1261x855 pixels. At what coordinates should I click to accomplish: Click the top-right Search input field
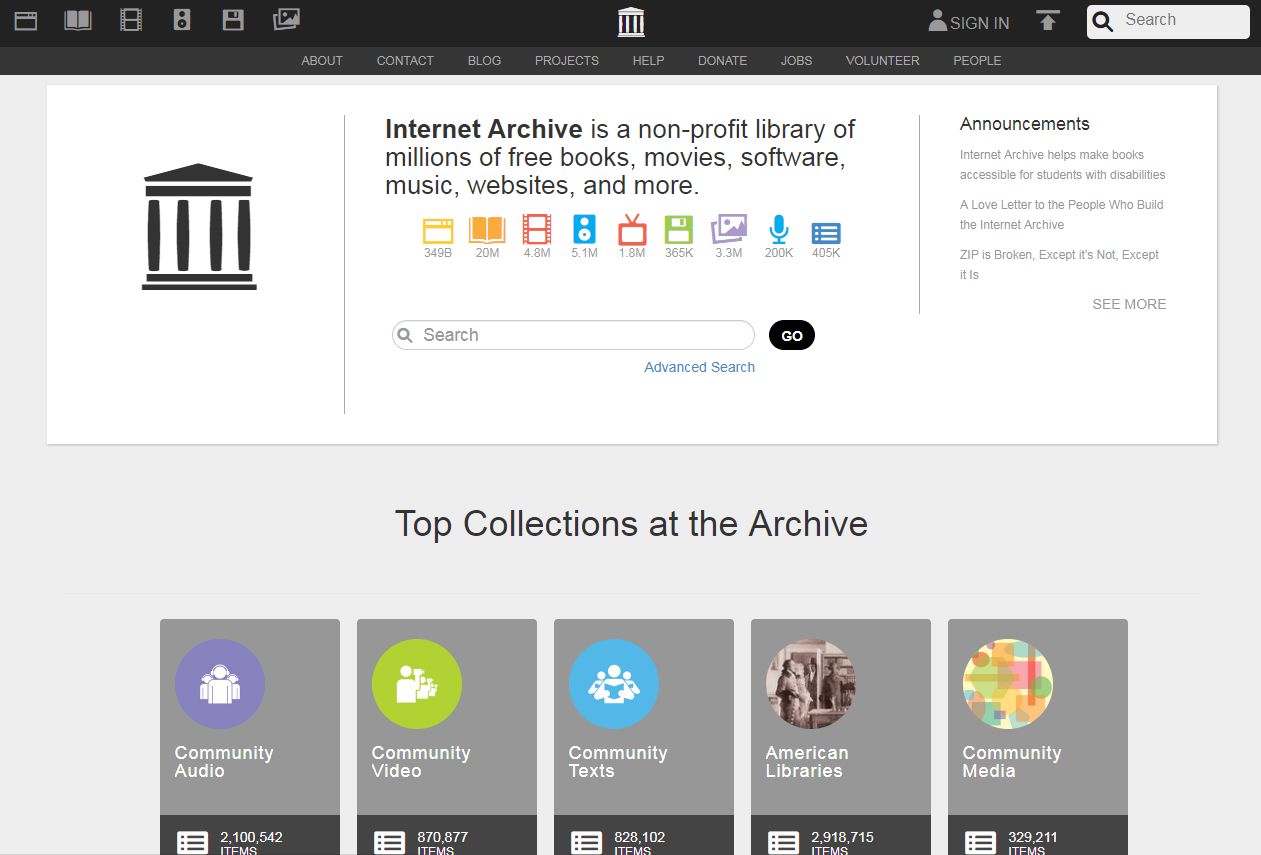[x=1168, y=22]
